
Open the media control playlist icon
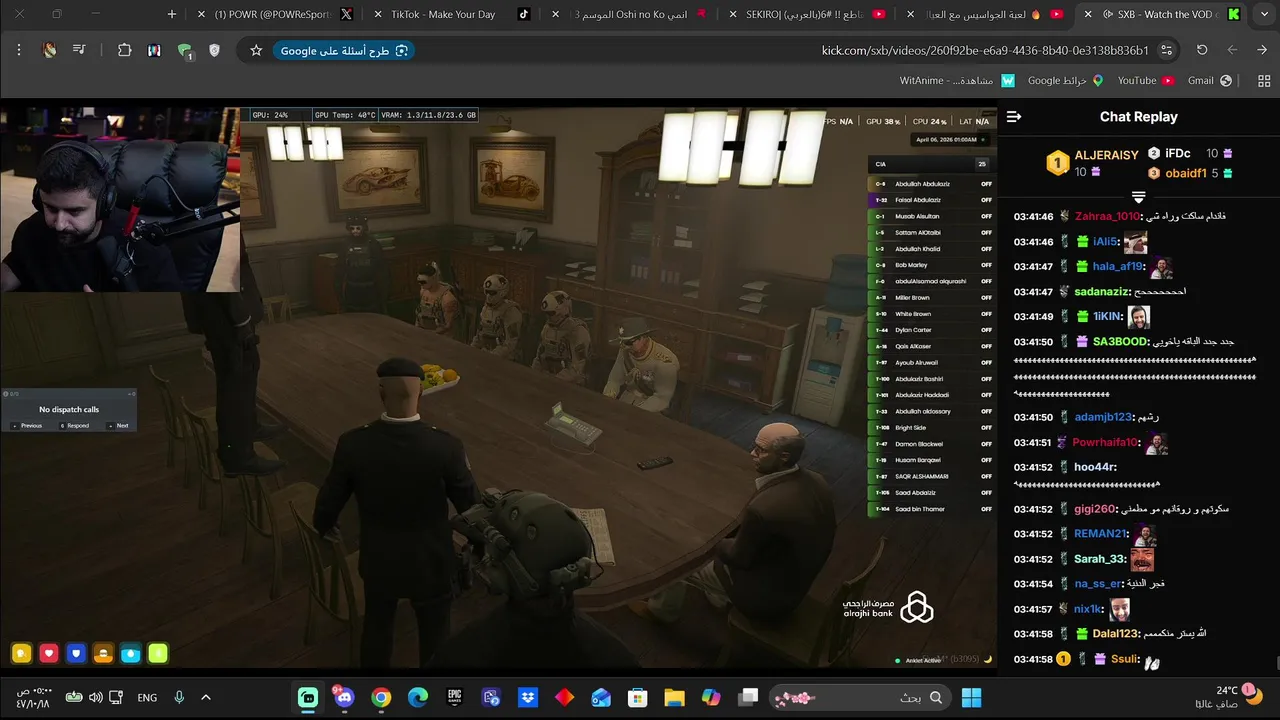[79, 50]
